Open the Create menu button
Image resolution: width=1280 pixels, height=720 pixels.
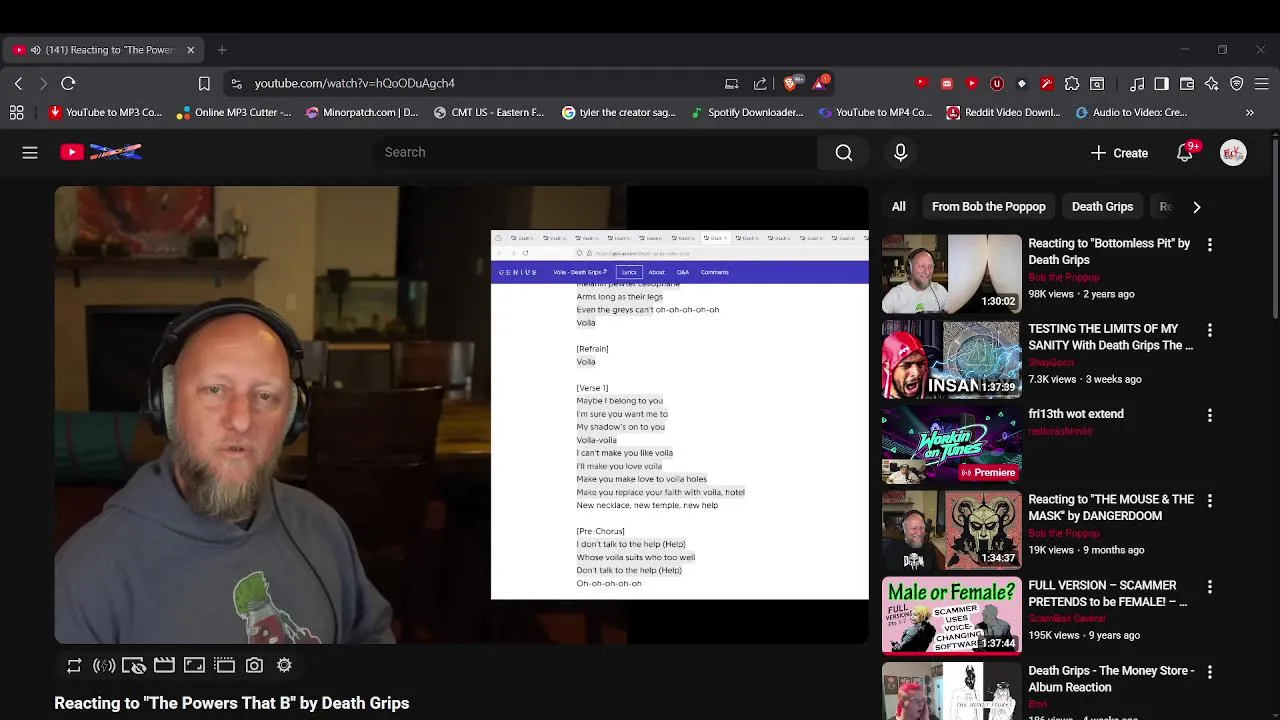[1119, 153]
